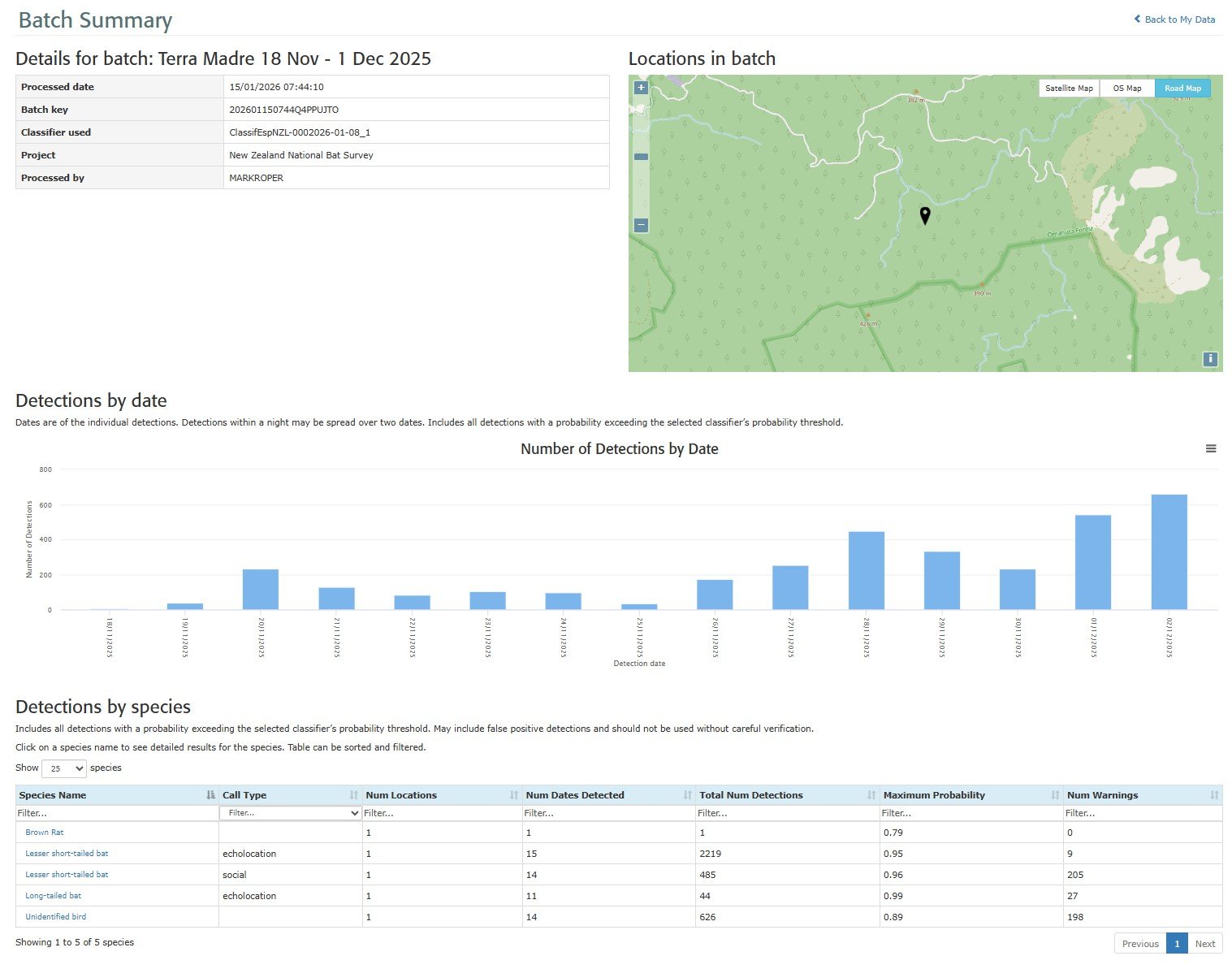Focus the Maximum Probability filter field
Viewport: 1232px width, 969px height.
point(971,813)
